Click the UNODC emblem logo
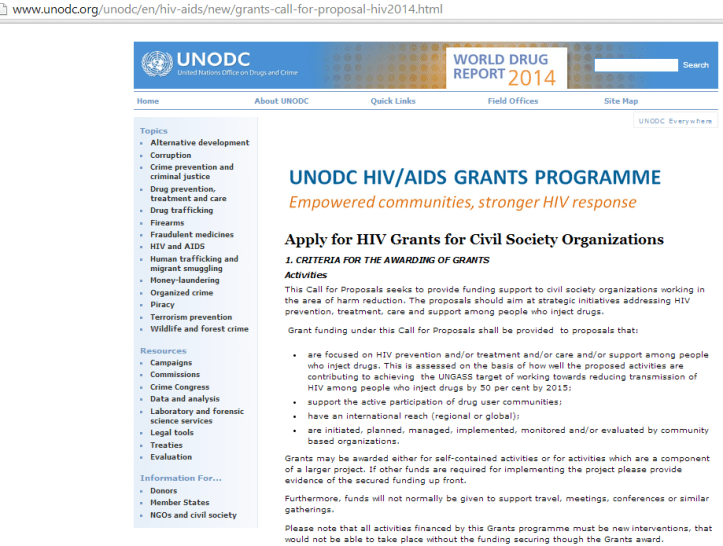Screen dimensions: 723x546 click(x=157, y=64)
